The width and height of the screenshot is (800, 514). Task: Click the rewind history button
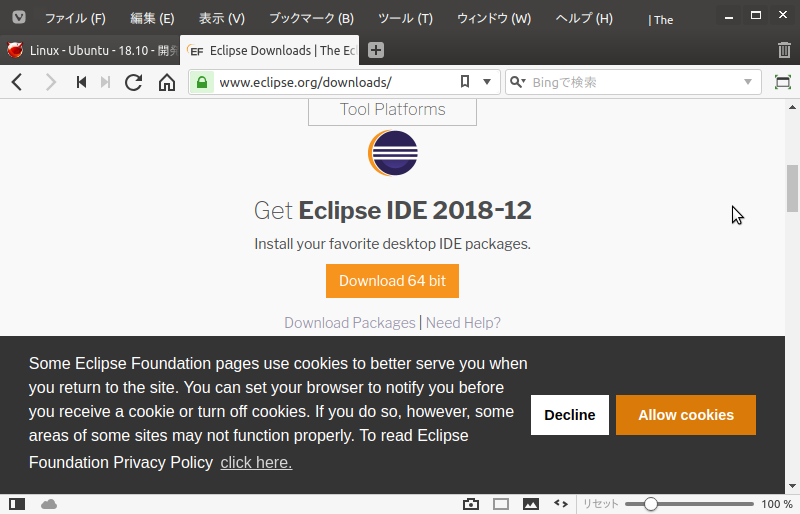point(81,82)
